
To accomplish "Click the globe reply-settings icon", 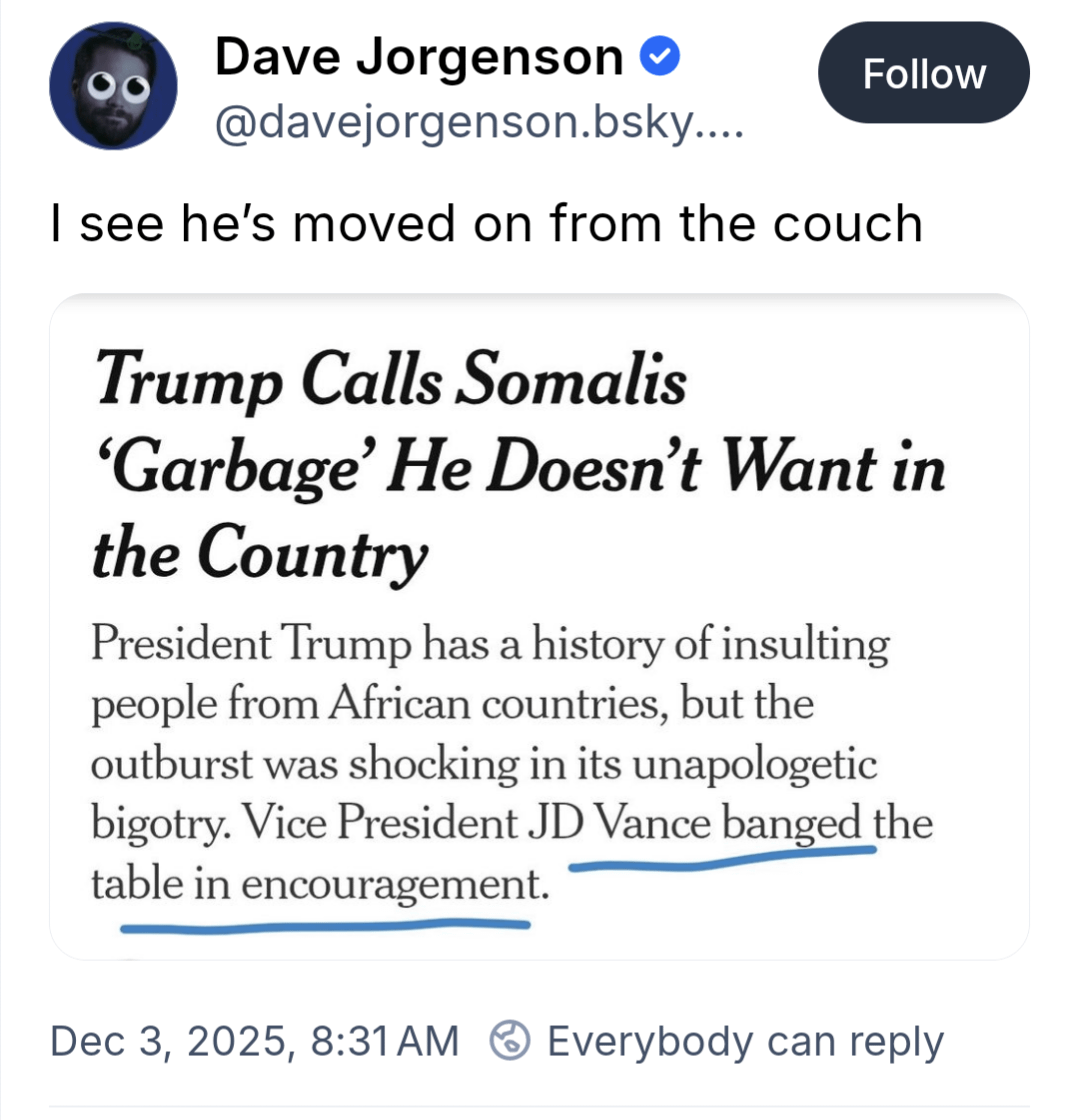I will tap(508, 1041).
